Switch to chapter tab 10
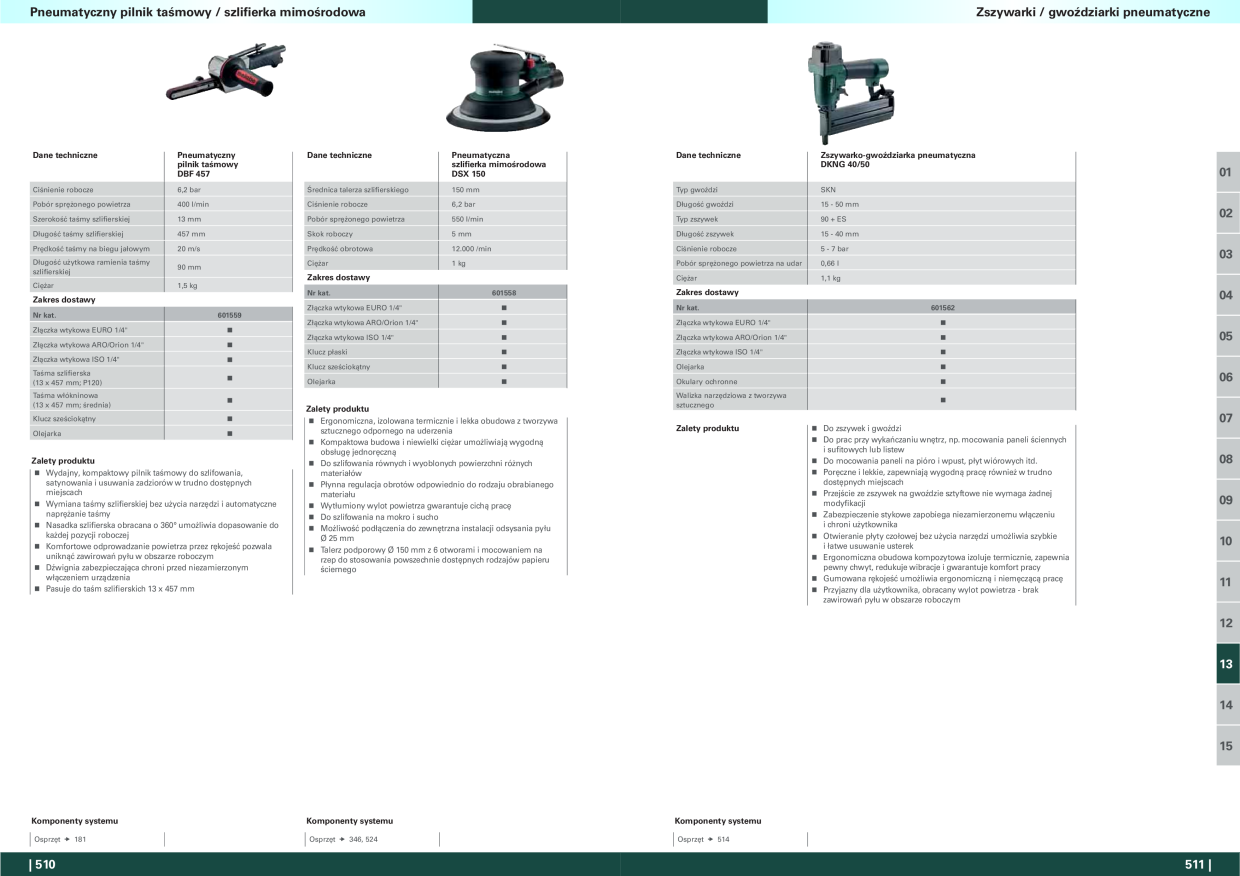Screen dimensions: 1240x876 point(1228,541)
